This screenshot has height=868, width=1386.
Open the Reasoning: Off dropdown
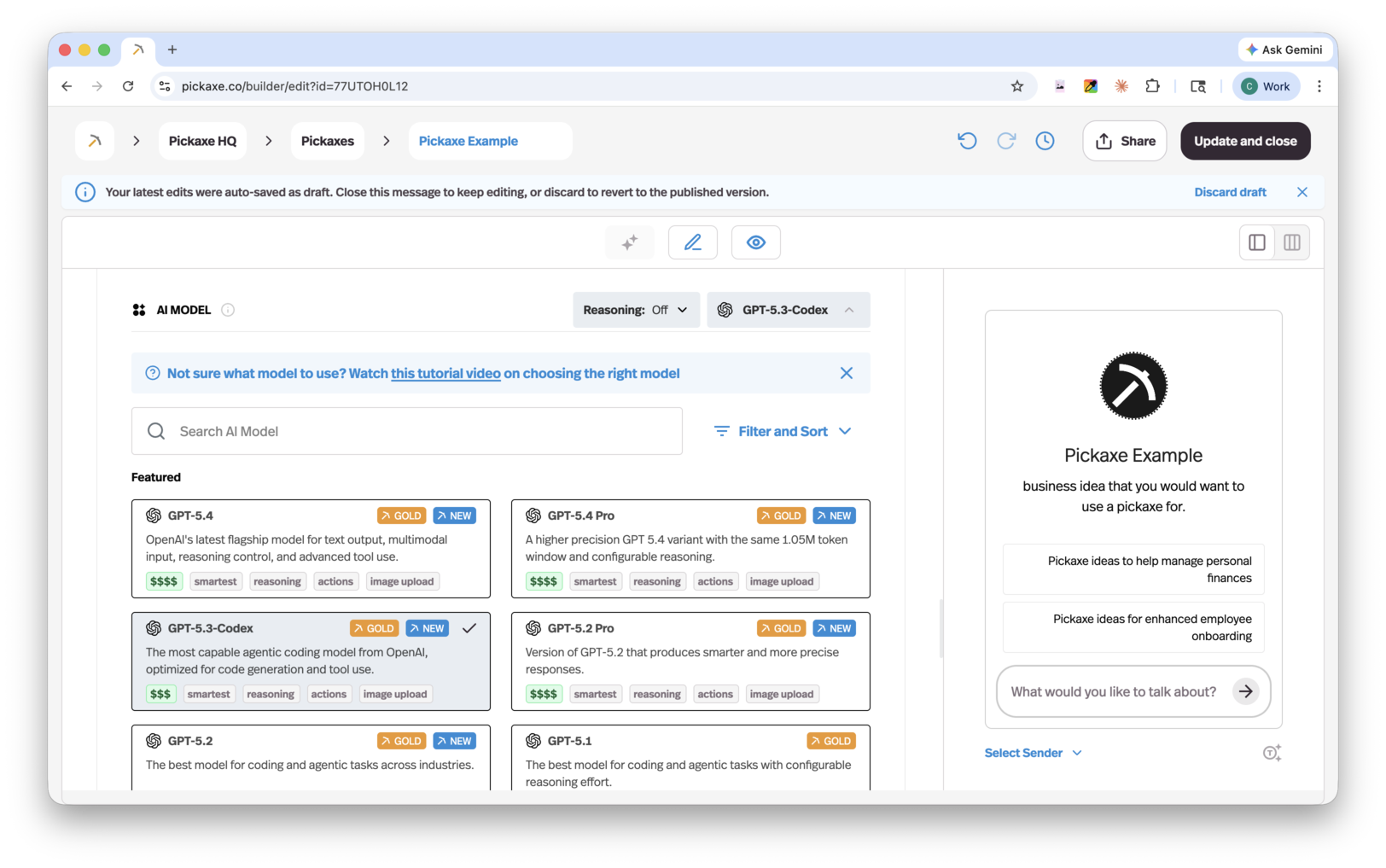(x=636, y=310)
